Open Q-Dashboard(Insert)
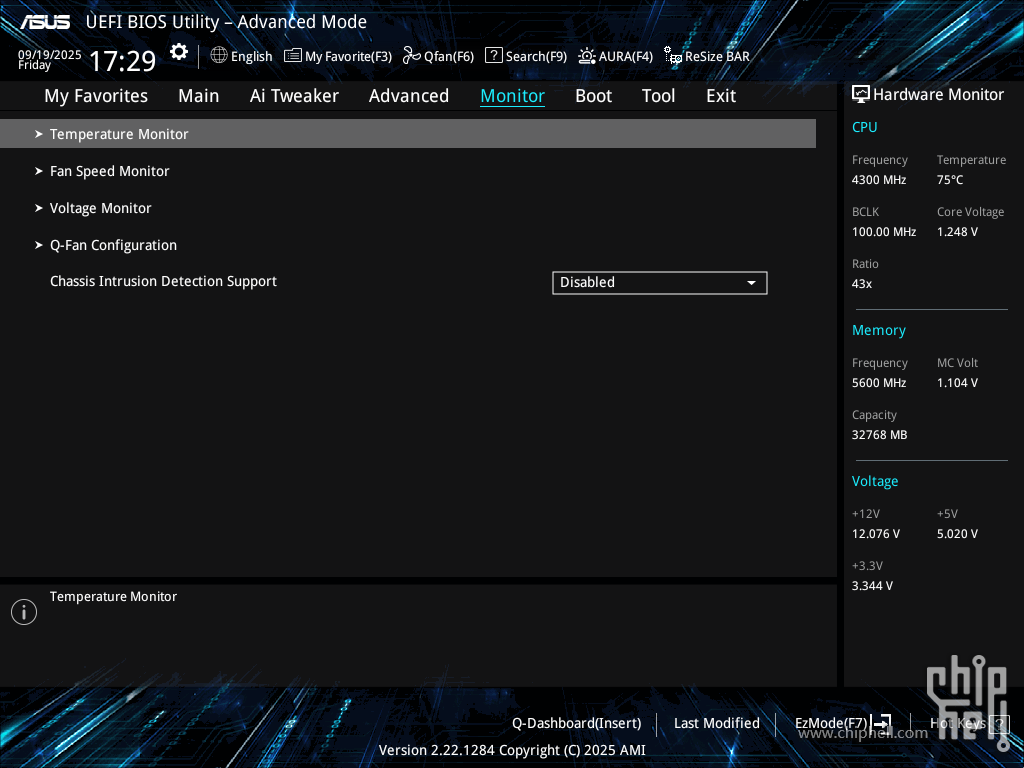Screen dimensions: 1024x768 click(x=577, y=723)
